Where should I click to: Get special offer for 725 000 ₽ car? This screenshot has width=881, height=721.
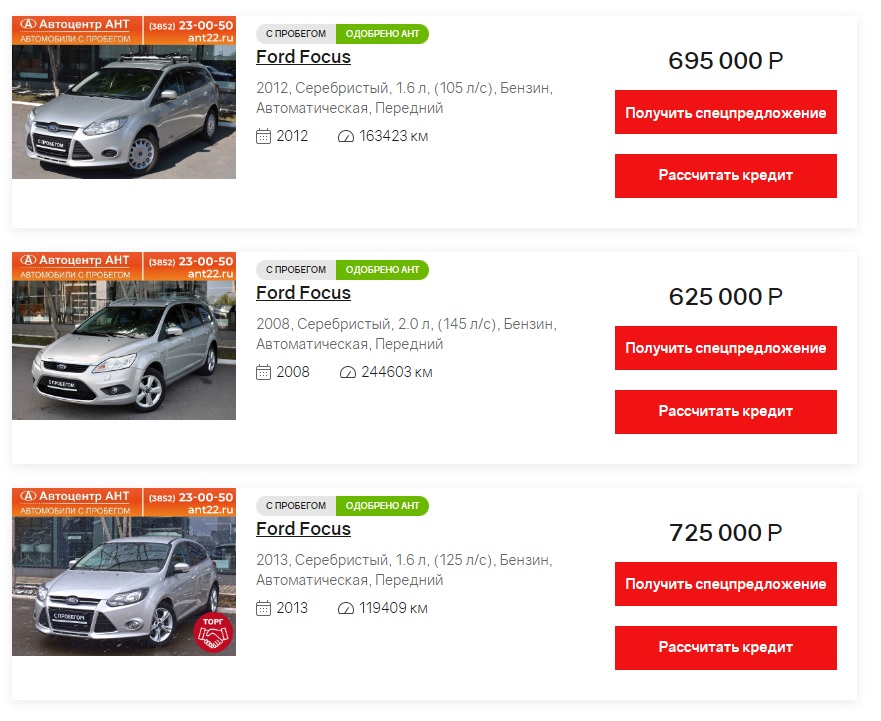coord(725,584)
